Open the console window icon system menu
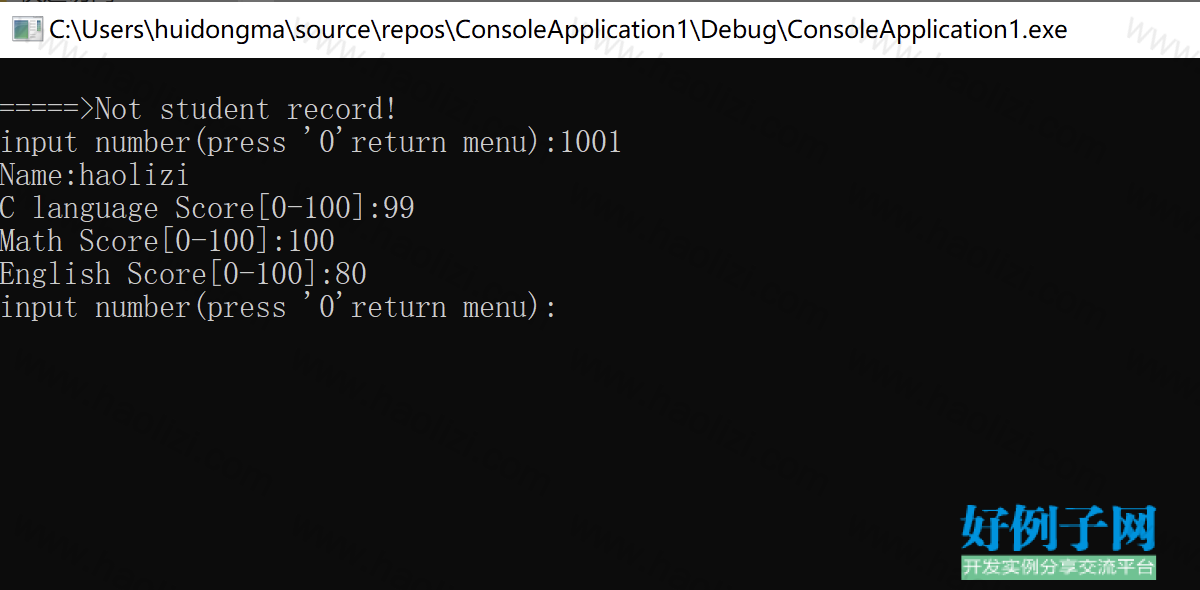Image resolution: width=1200 pixels, height=590 pixels. pyautogui.click(x=26, y=29)
